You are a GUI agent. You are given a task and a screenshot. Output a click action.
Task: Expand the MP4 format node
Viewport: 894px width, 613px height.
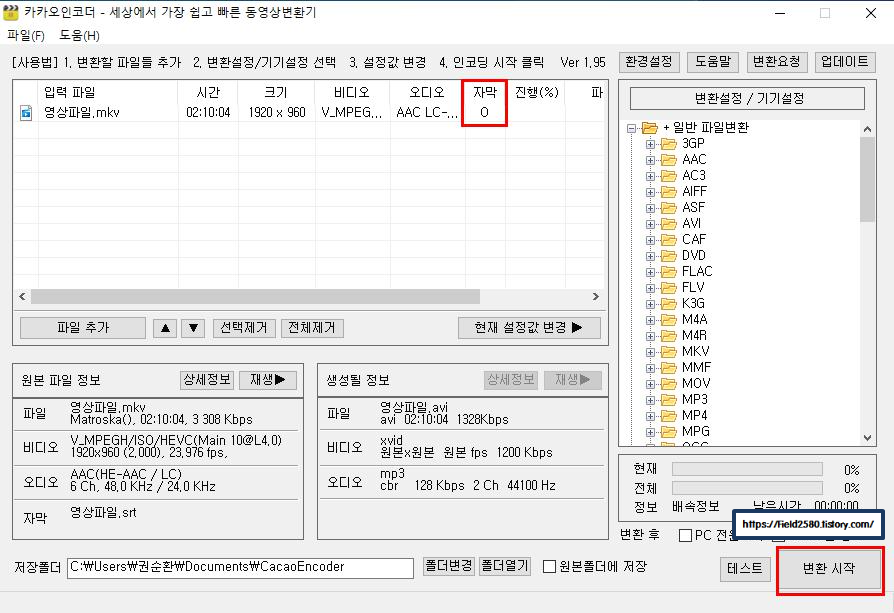coord(650,416)
